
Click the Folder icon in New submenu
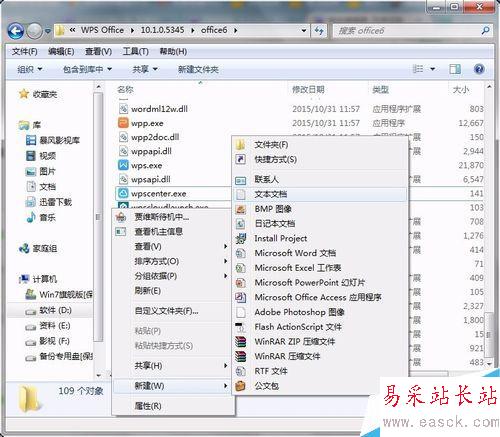[240, 144]
